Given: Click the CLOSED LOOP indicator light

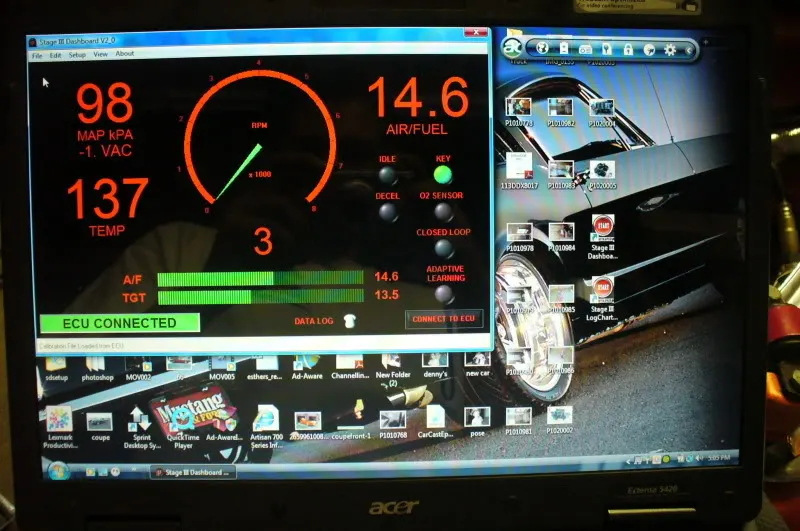Looking at the screenshot, I should [443, 248].
